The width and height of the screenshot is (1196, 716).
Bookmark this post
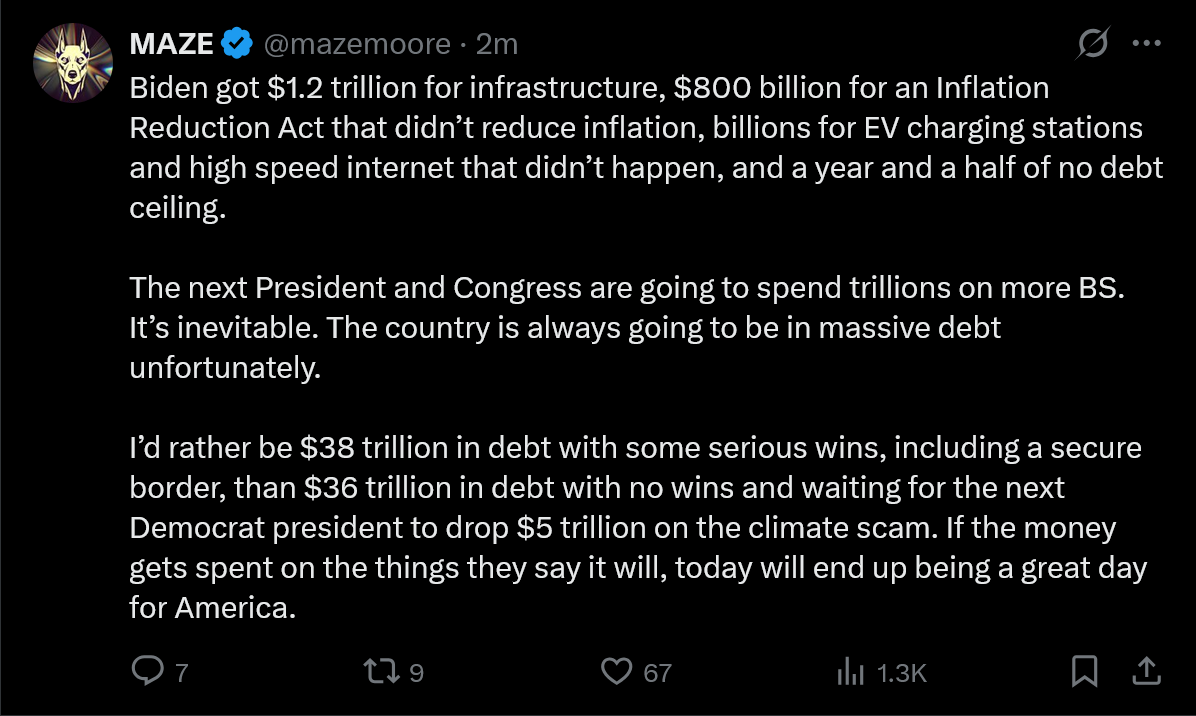coord(1084,671)
